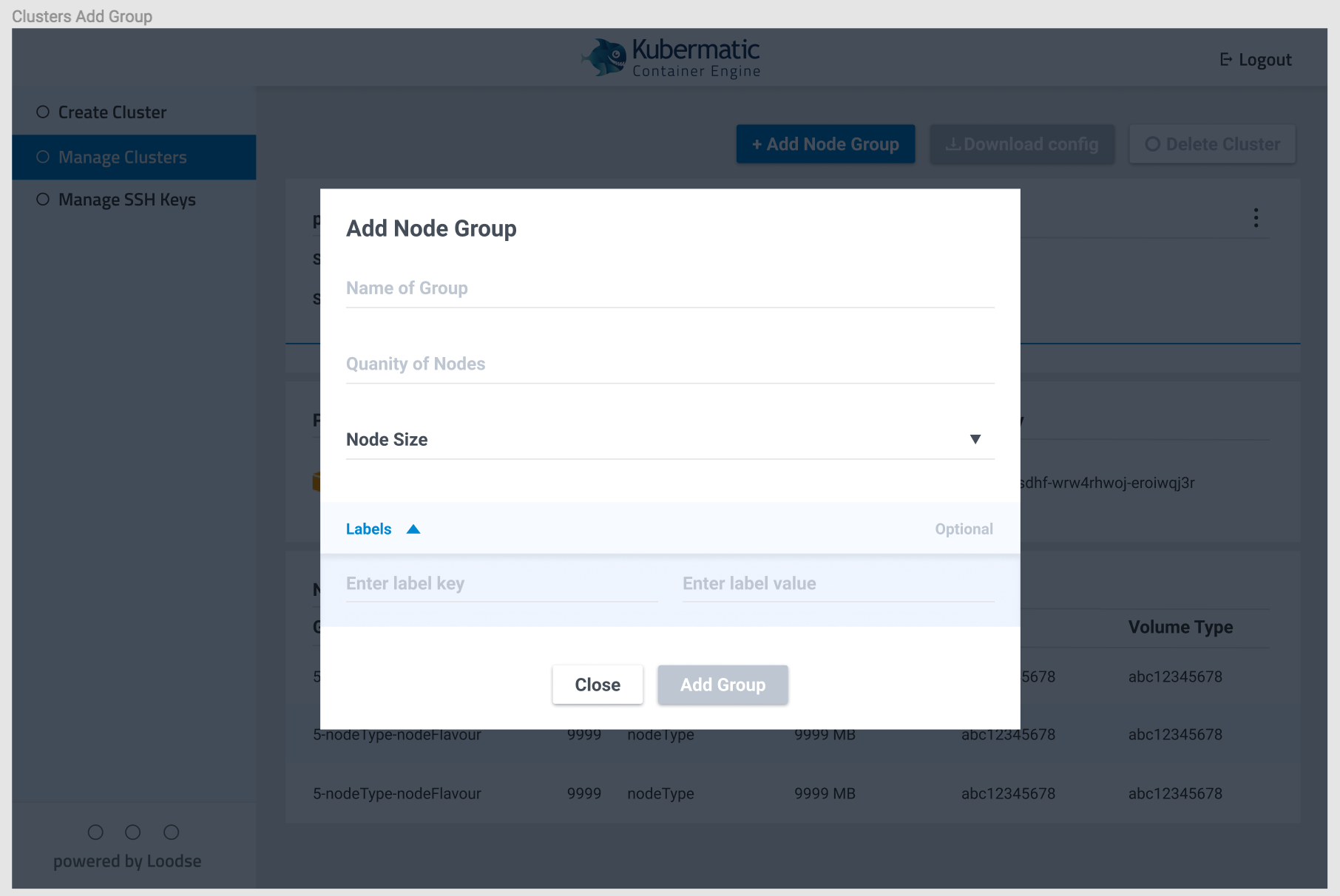The width and height of the screenshot is (1340, 896).
Task: Click the circle icon beside Create Cluster
Action: [43, 112]
